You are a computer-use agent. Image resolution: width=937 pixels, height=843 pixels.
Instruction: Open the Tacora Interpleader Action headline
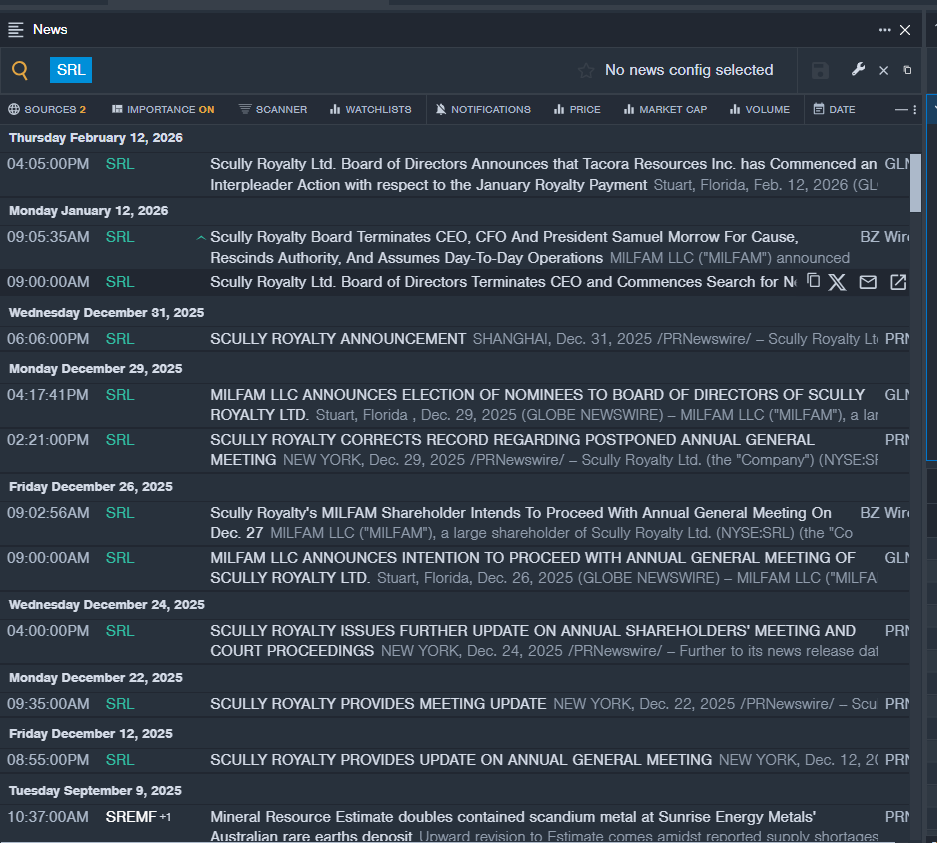click(x=543, y=174)
